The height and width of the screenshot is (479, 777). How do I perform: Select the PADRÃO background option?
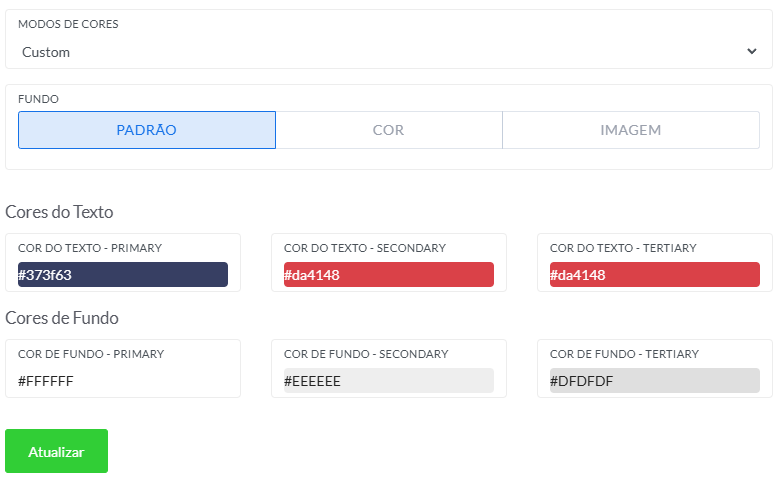point(146,130)
